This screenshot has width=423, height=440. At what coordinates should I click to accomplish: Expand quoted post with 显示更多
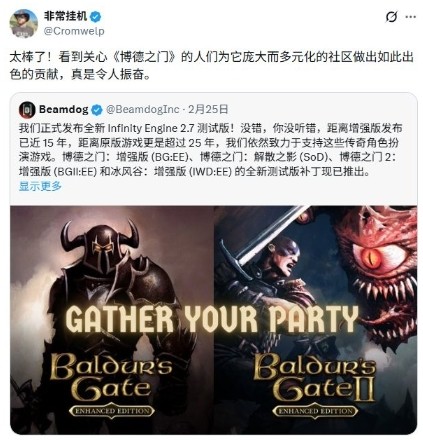click(40, 186)
